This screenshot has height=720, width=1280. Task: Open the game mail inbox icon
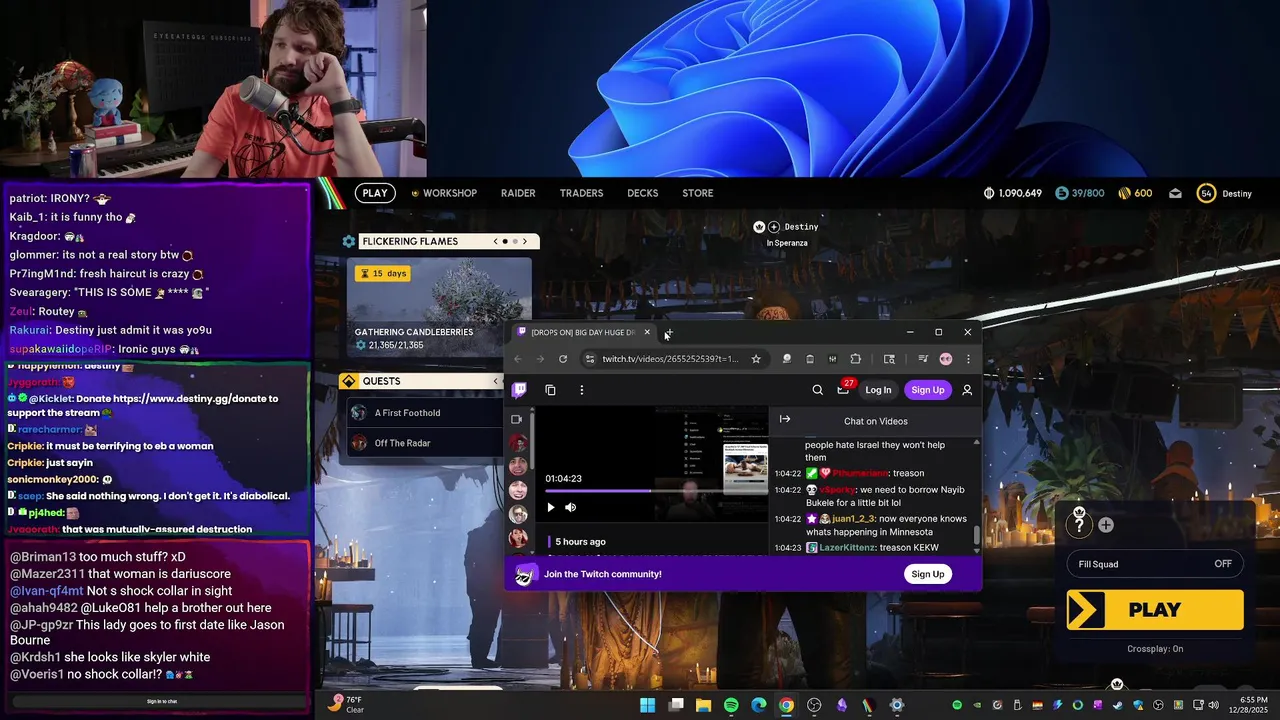point(1175,193)
